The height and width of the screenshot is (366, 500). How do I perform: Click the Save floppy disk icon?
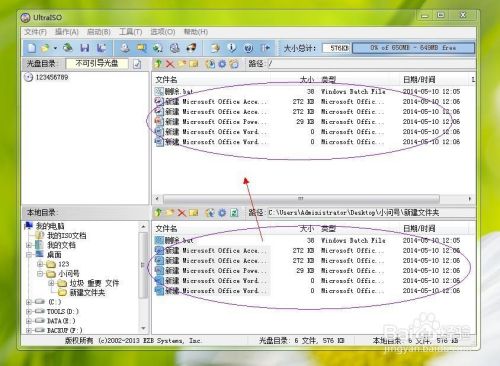85,48
